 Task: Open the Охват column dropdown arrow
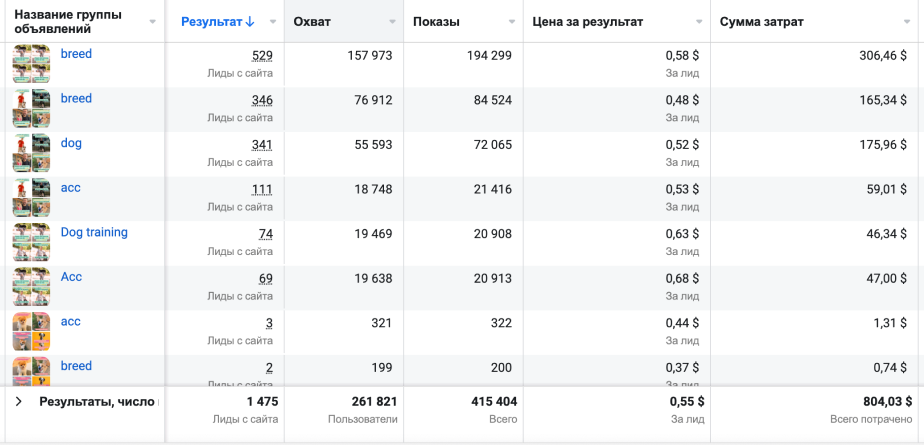click(392, 22)
